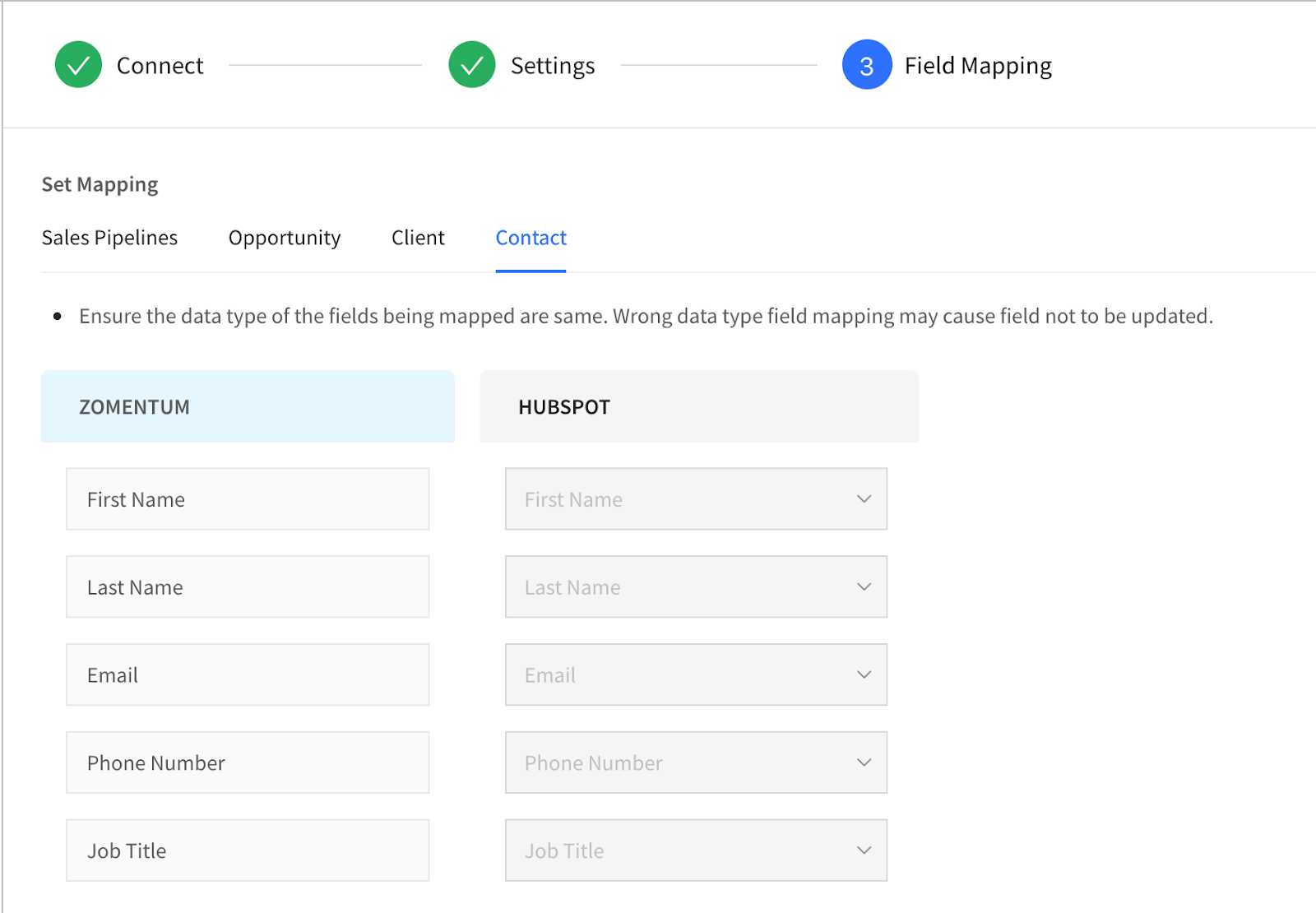Click the green checkmark icon for Connect step

pos(78,65)
